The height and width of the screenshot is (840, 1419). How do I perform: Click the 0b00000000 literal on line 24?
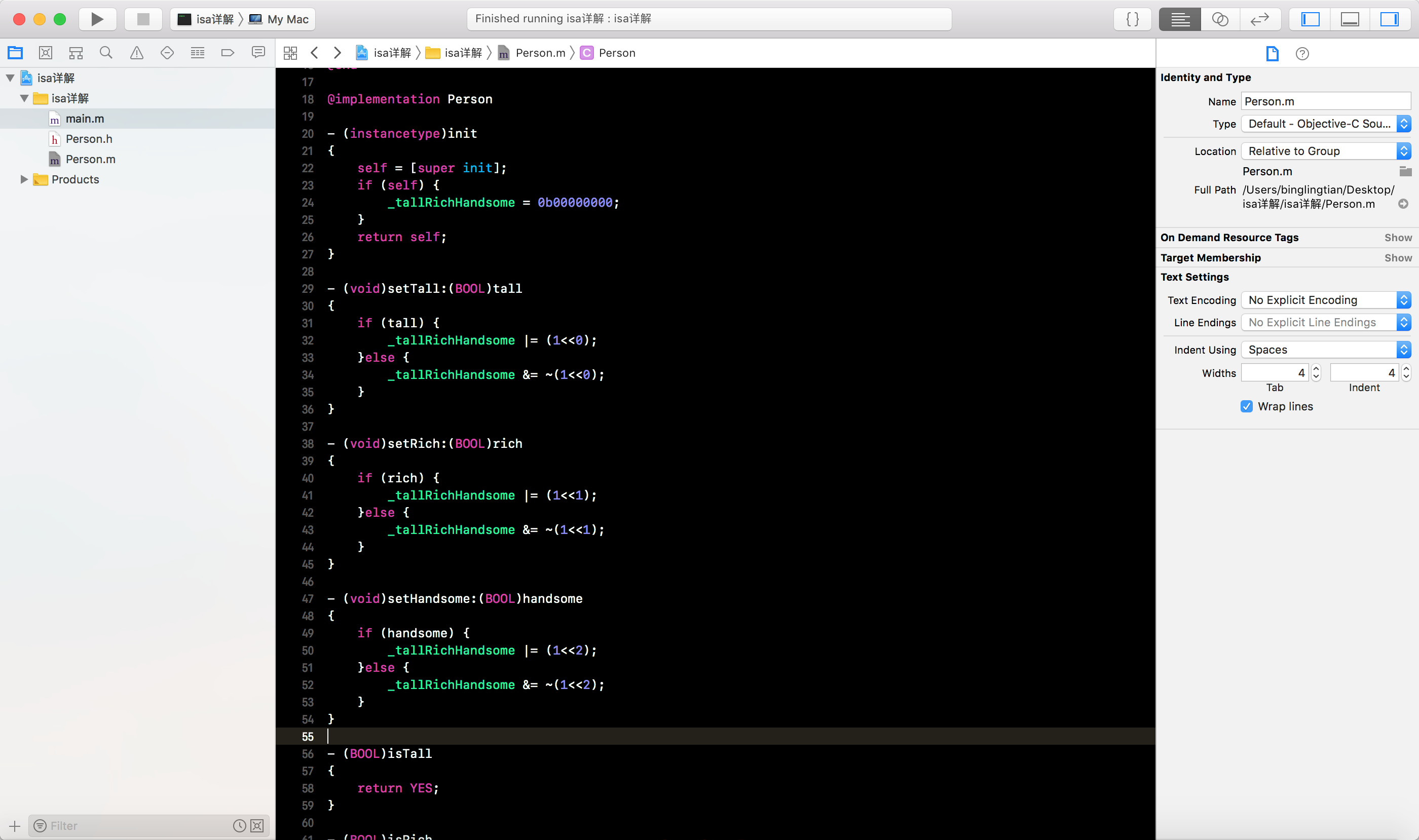point(575,203)
